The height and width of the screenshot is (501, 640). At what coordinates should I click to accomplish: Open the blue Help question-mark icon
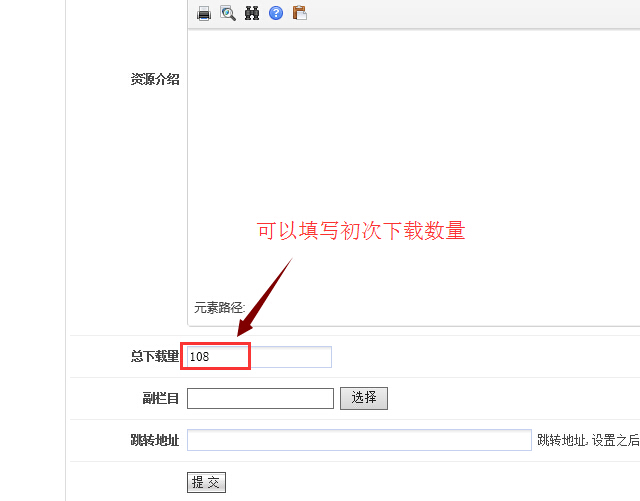[276, 13]
